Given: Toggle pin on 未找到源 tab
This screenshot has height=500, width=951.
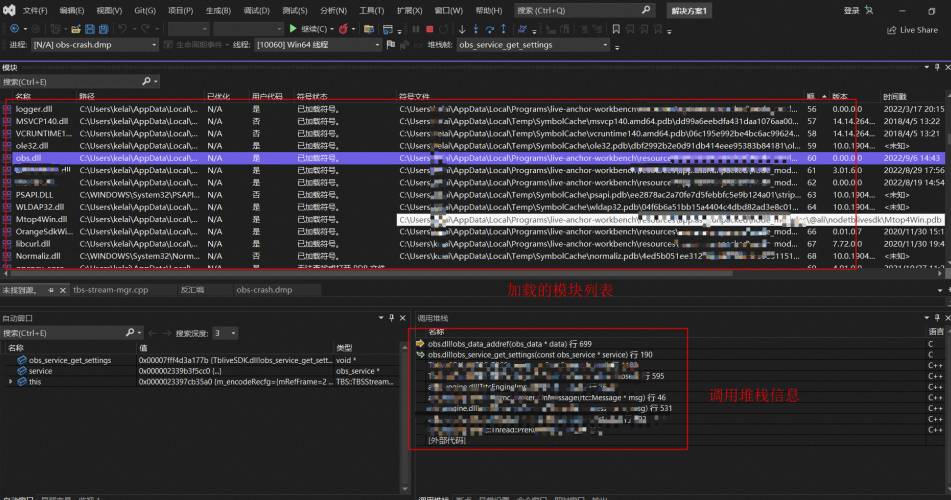Looking at the screenshot, I should 51,290.
